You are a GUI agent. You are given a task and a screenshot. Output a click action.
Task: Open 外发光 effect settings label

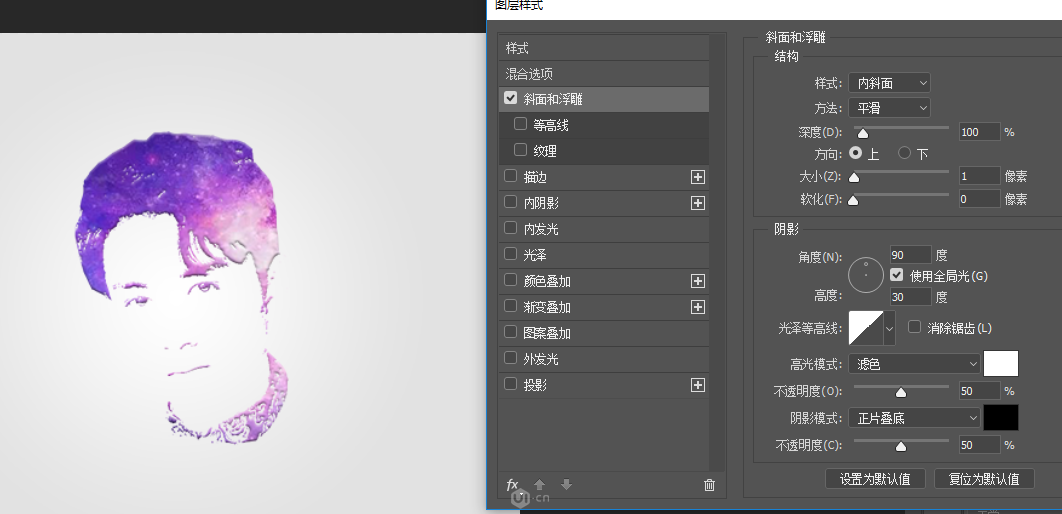coord(541,359)
